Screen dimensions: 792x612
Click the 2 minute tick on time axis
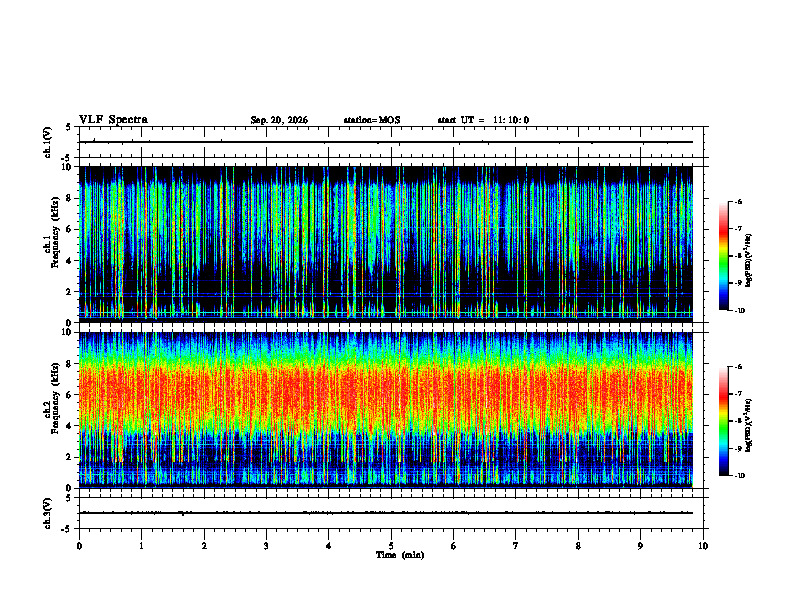pyautogui.click(x=204, y=546)
